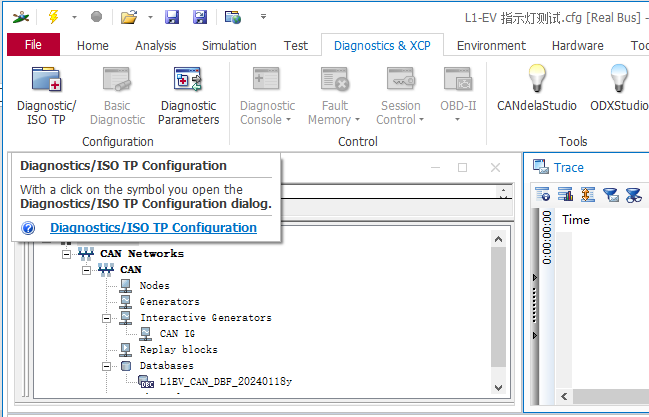Open dropdown arrow next to Start lightning icon
Image resolution: width=649 pixels, height=417 pixels.
(75, 17)
